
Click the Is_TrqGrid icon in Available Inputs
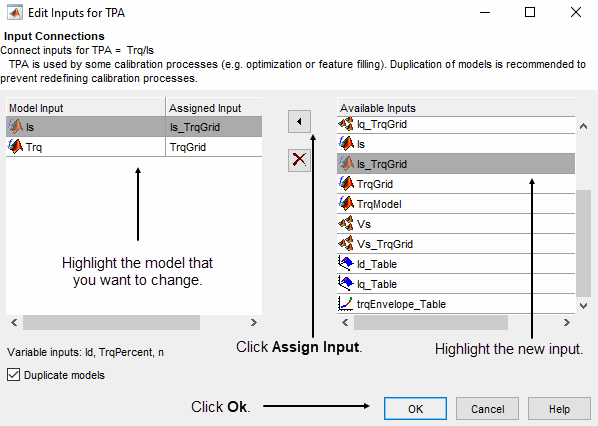[346, 164]
